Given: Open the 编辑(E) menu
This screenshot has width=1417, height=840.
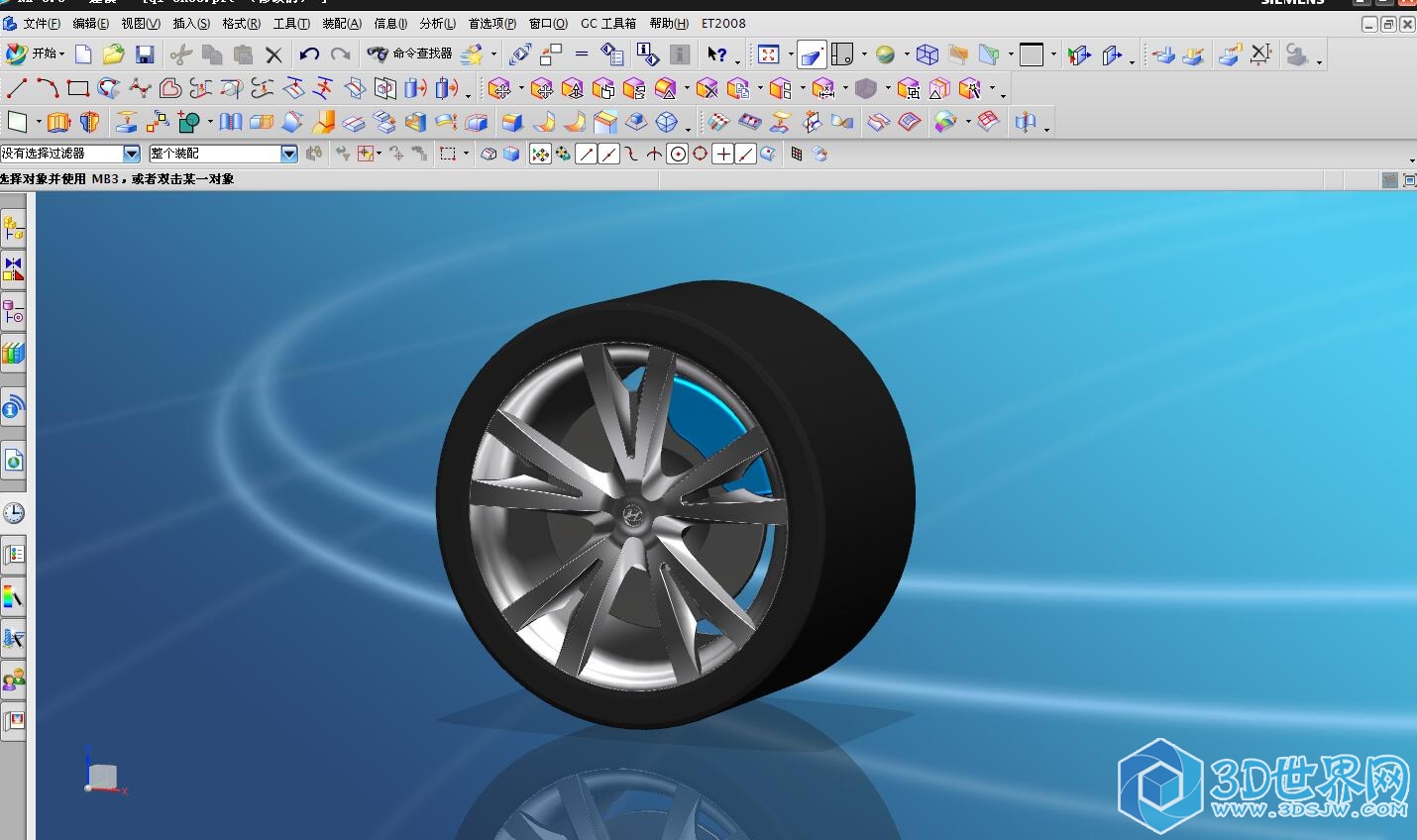Looking at the screenshot, I should 90,24.
